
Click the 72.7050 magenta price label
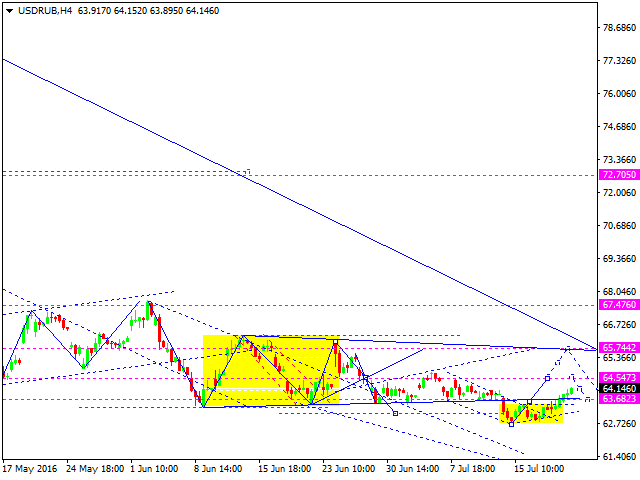pyautogui.click(x=619, y=175)
